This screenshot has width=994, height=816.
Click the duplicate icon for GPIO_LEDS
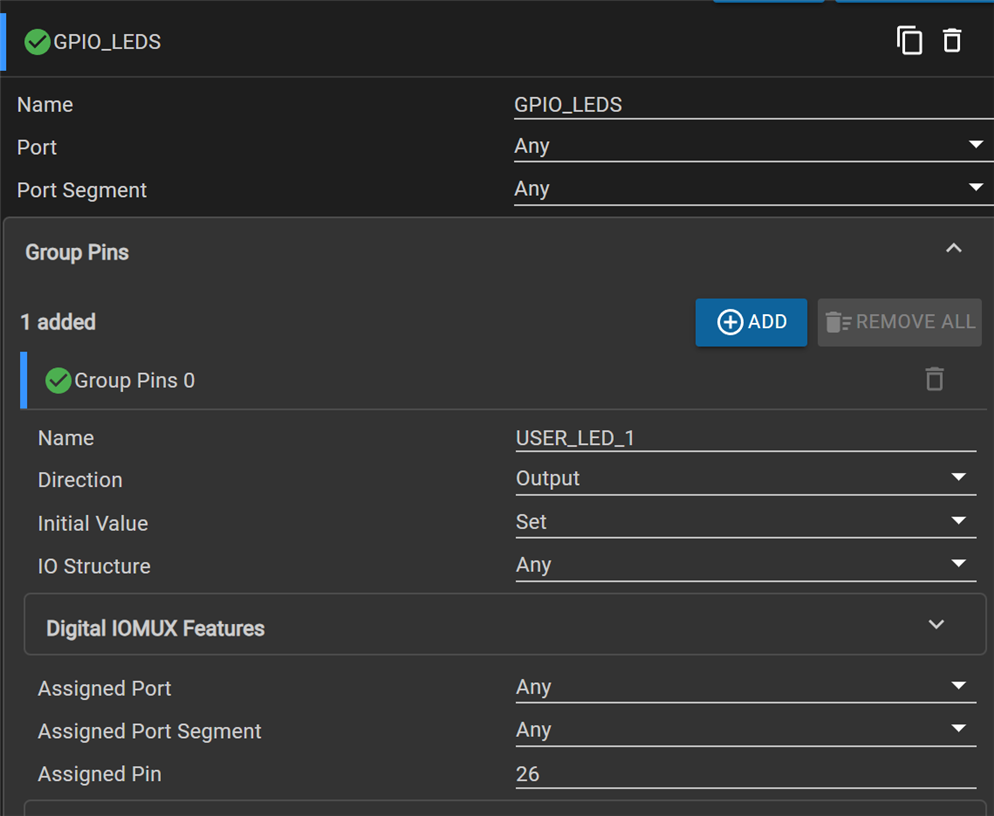pos(909,41)
